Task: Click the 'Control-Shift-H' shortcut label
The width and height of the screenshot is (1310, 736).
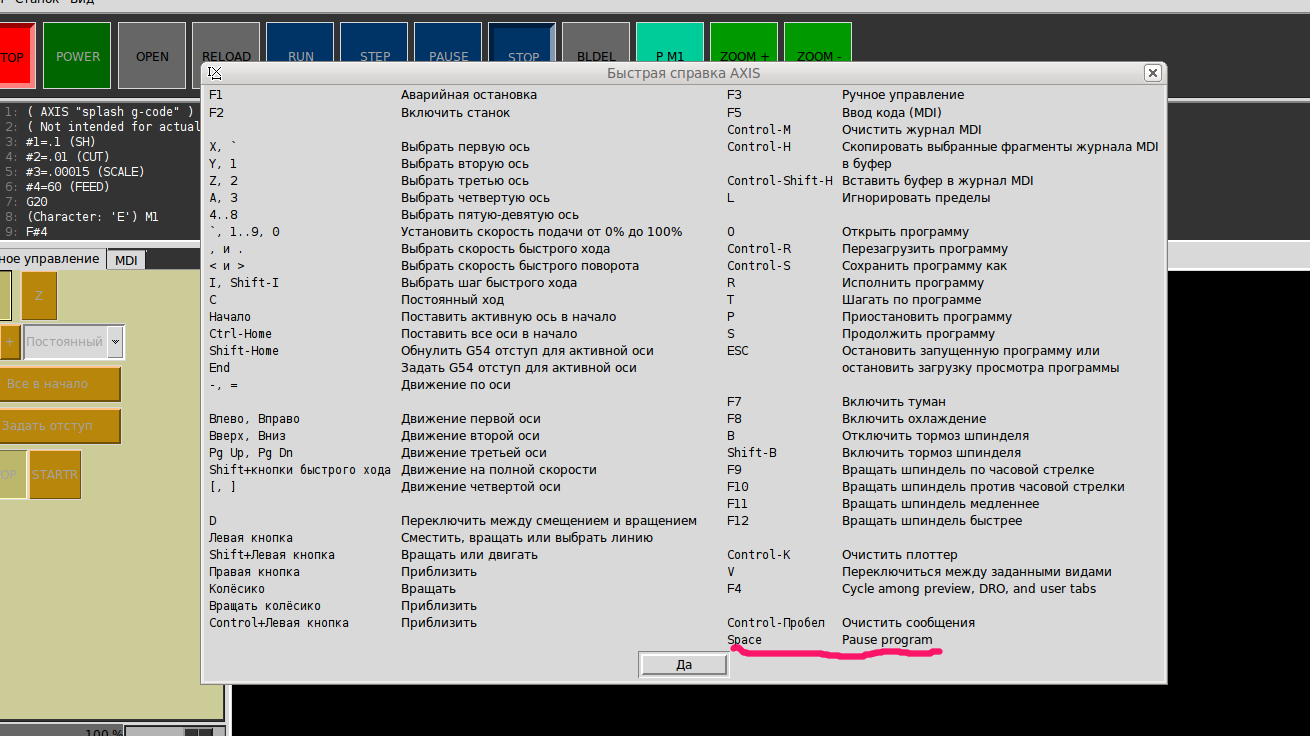Action: pyautogui.click(x=780, y=181)
